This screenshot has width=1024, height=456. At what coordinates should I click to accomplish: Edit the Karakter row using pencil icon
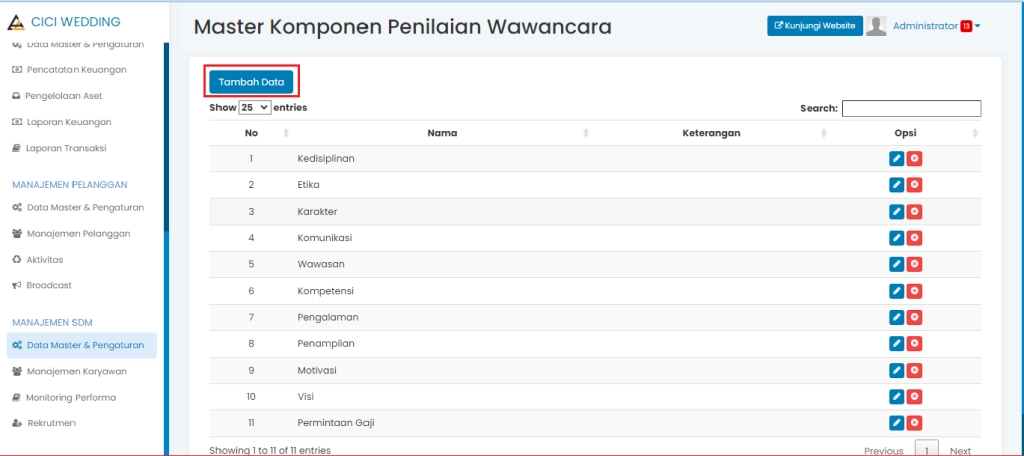coord(897,211)
